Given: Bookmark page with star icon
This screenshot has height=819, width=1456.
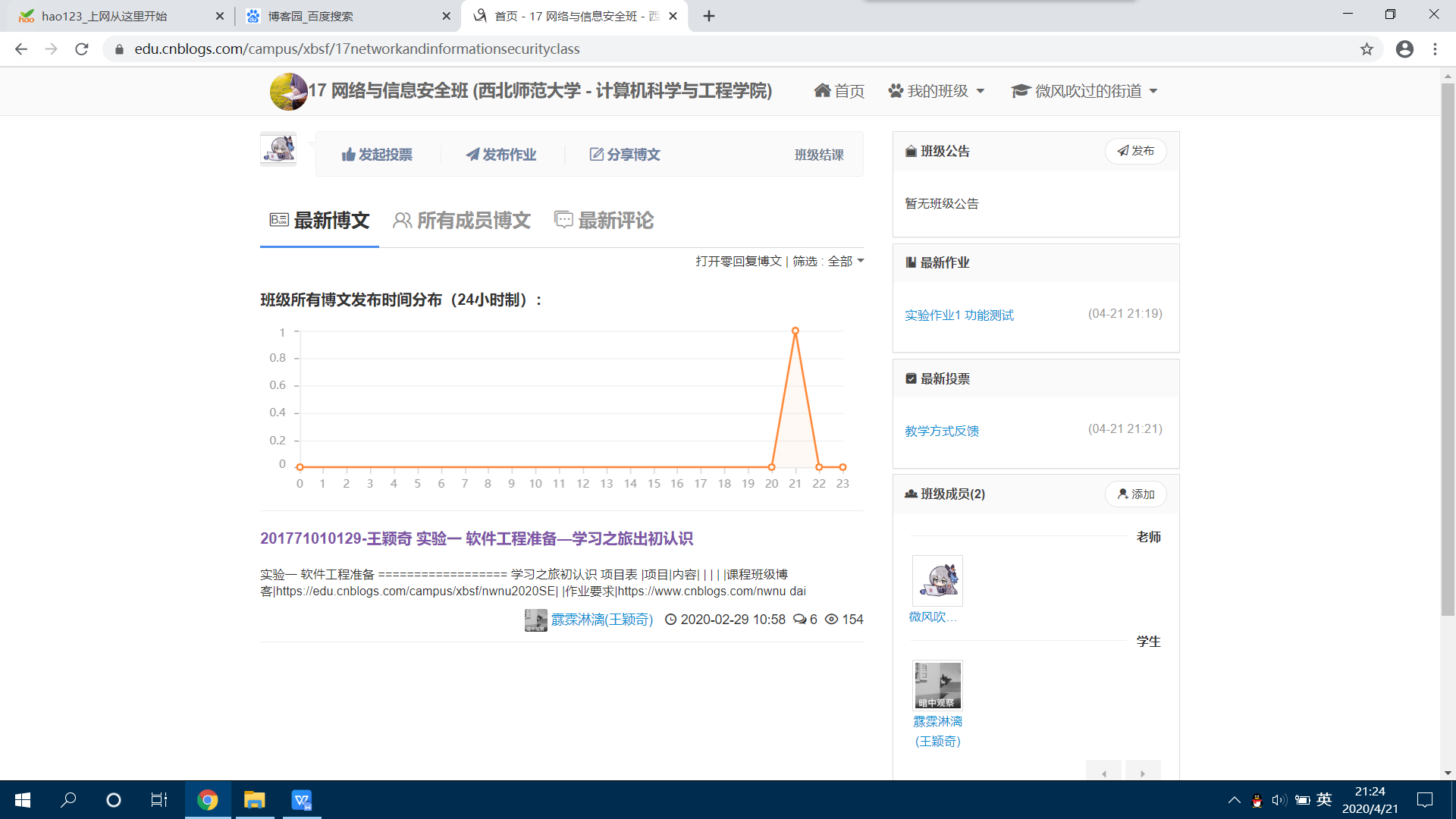Looking at the screenshot, I should click(x=1367, y=49).
